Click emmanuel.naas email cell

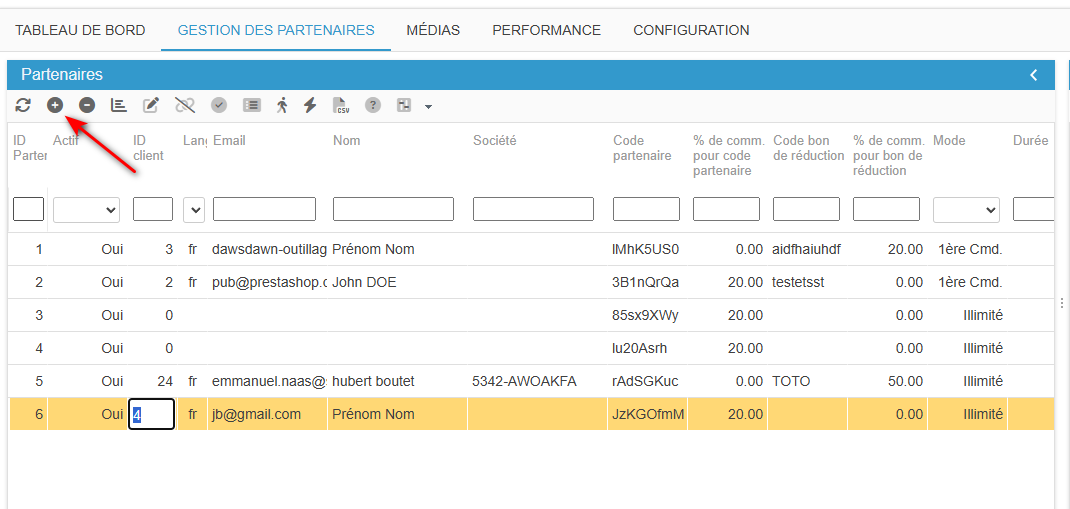(x=268, y=381)
